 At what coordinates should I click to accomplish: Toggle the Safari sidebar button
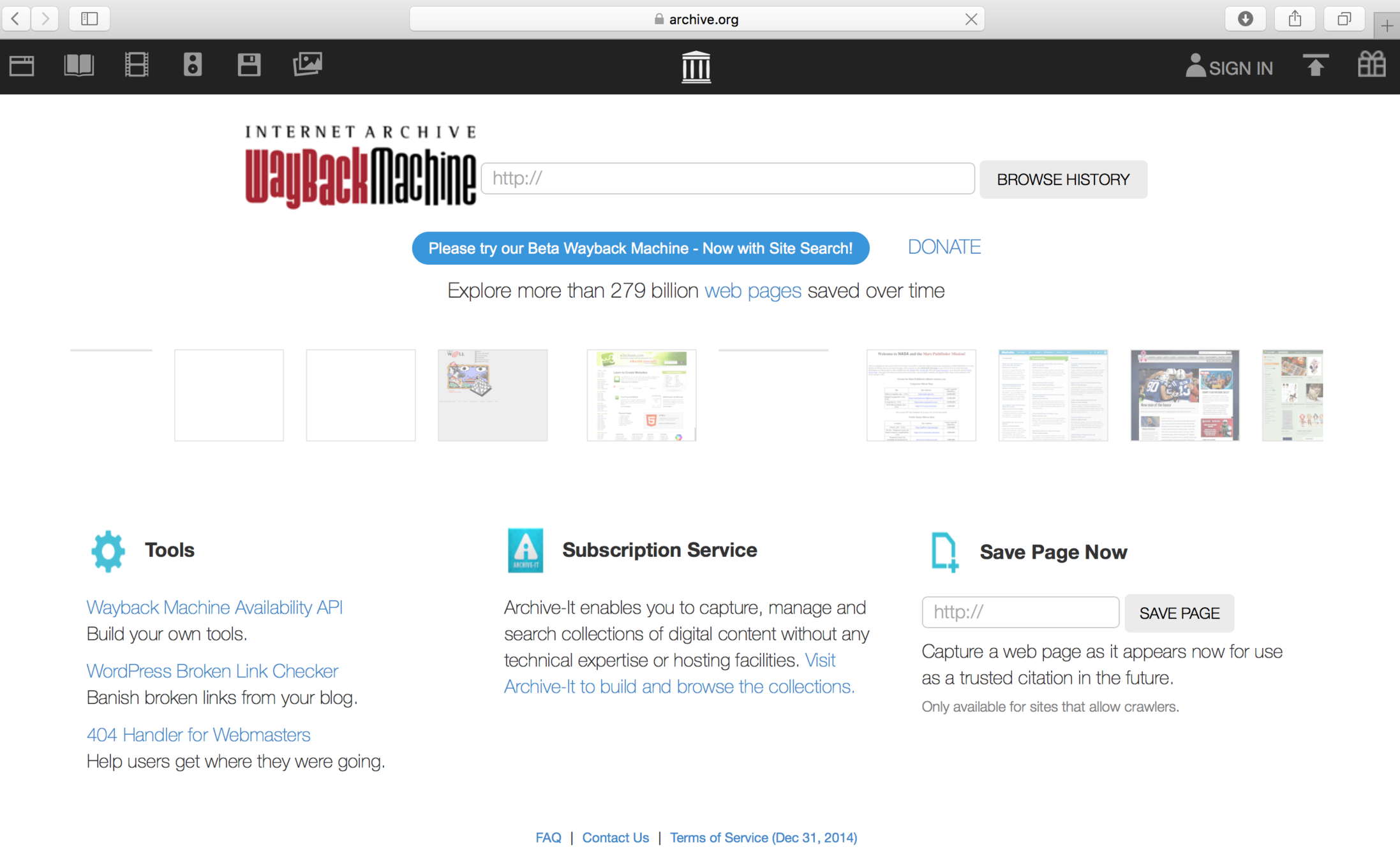point(89,18)
